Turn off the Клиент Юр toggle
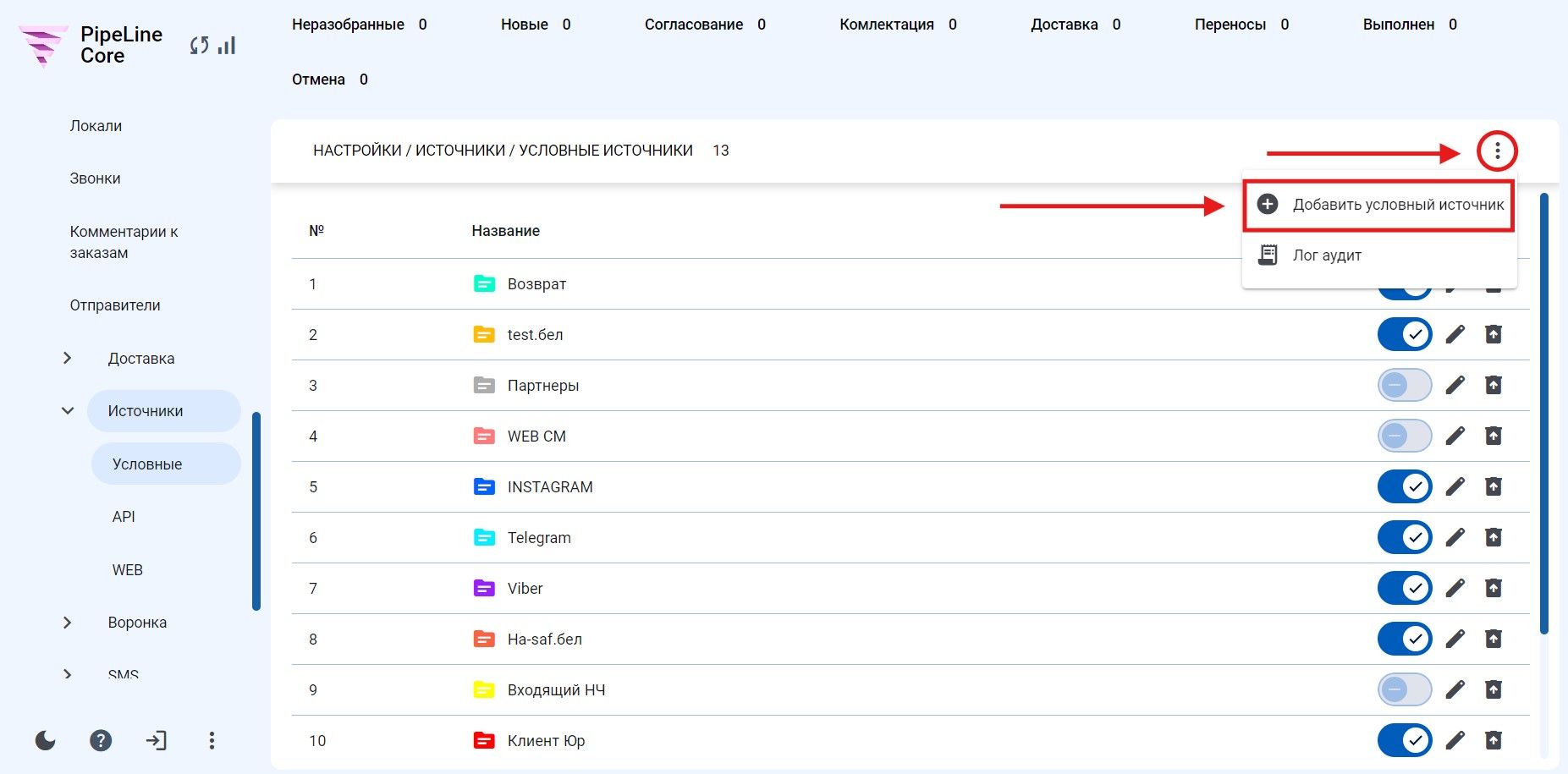The height and width of the screenshot is (774, 1568). click(1405, 741)
